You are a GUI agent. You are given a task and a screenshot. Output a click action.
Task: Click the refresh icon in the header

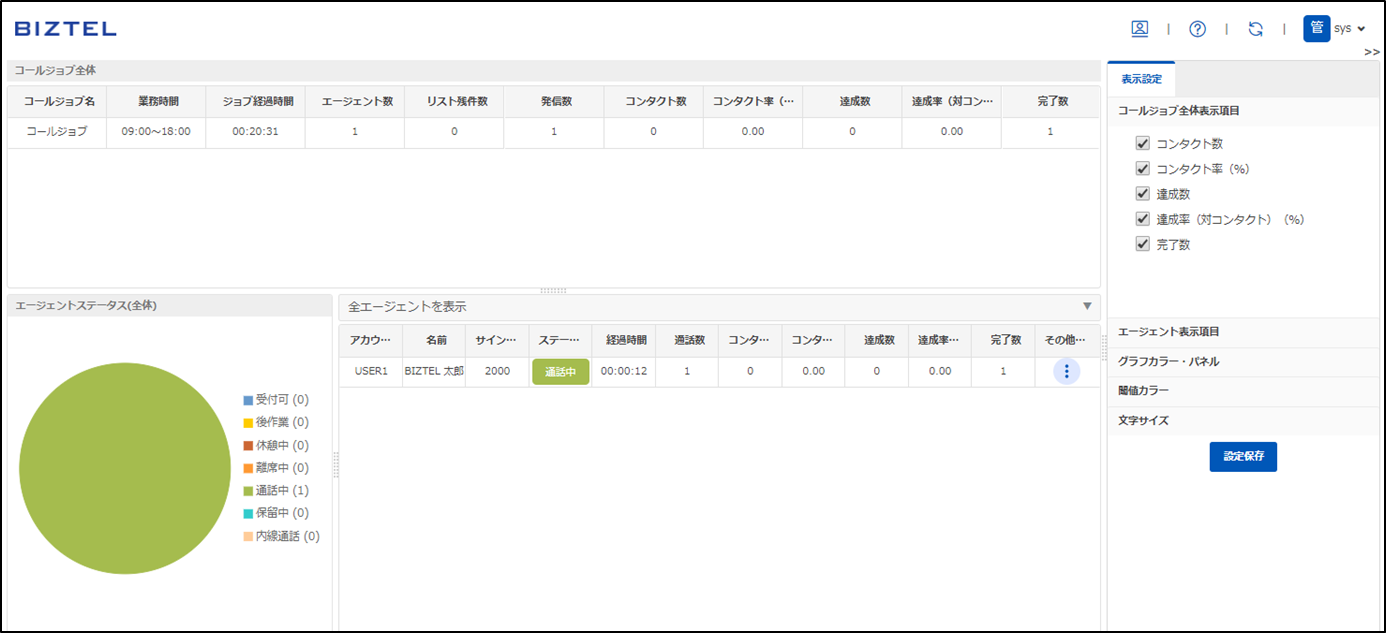1255,29
